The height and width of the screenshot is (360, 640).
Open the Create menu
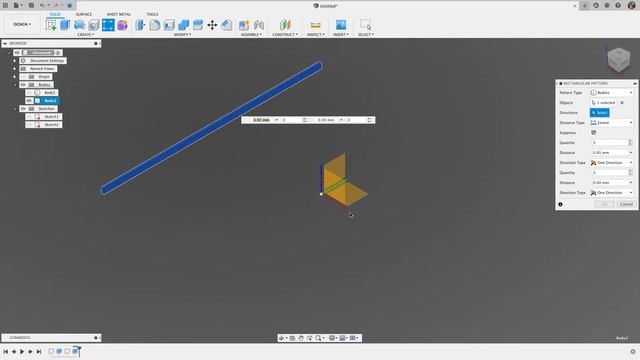85,35
